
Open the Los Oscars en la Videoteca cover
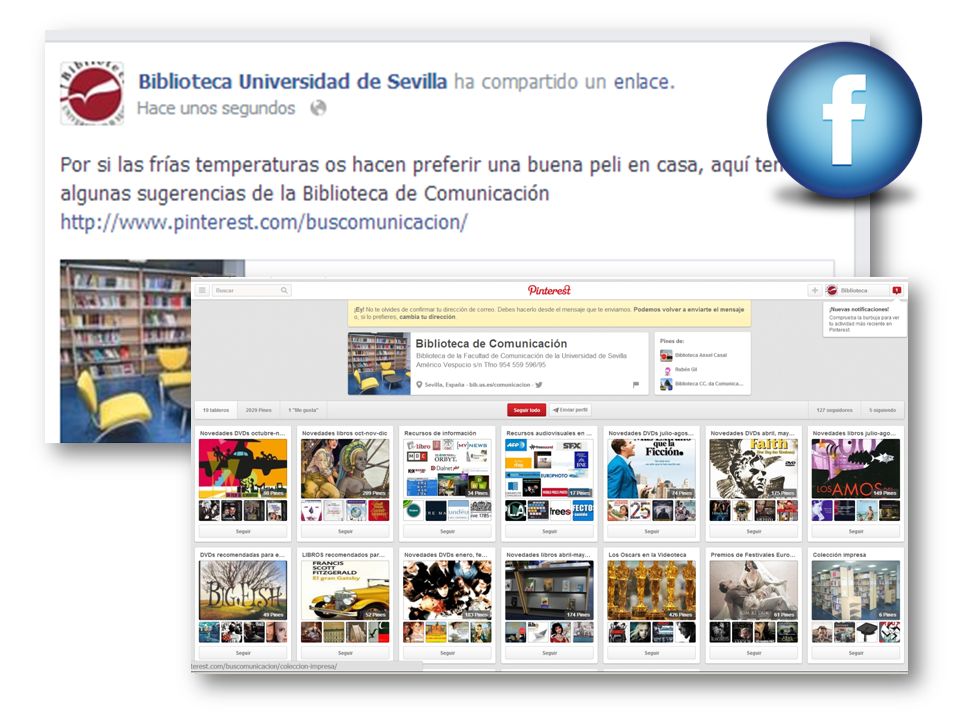pyautogui.click(x=651, y=590)
